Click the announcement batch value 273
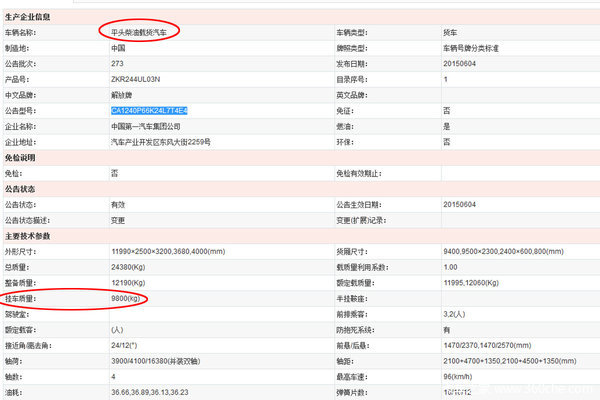The width and height of the screenshot is (600, 400). click(117, 64)
